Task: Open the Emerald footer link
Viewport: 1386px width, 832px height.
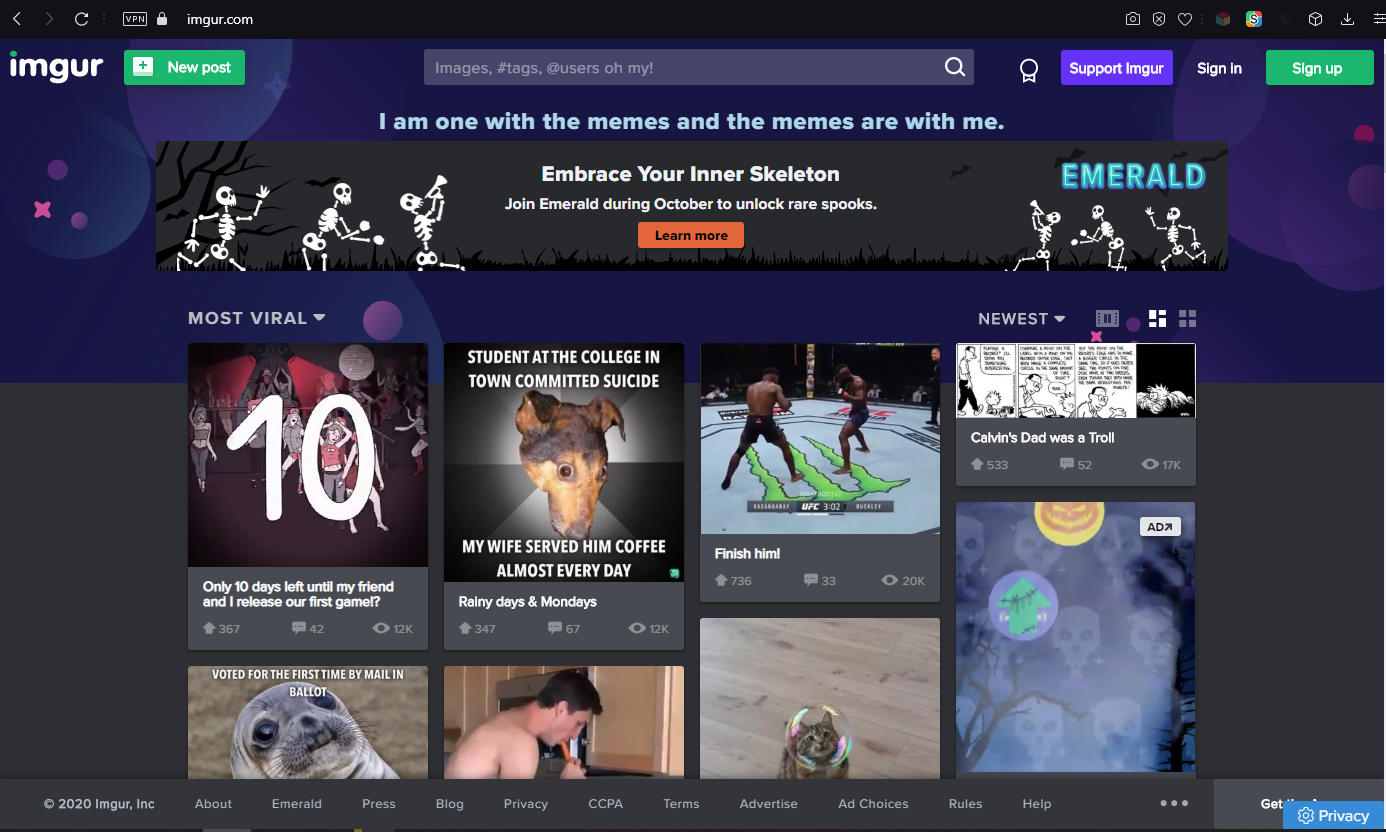Action: tap(297, 804)
